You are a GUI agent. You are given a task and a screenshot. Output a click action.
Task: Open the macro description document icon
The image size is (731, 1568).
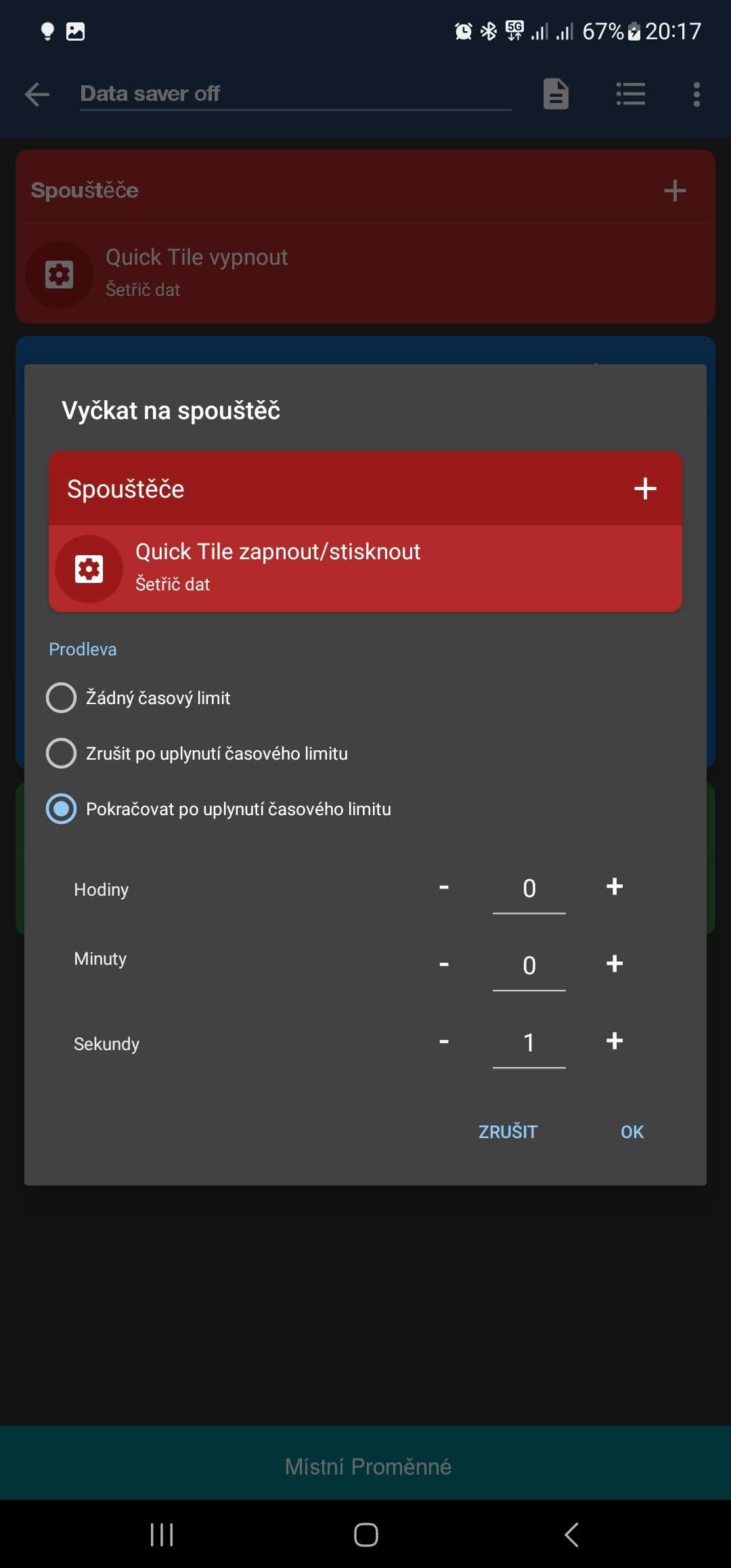[556, 93]
